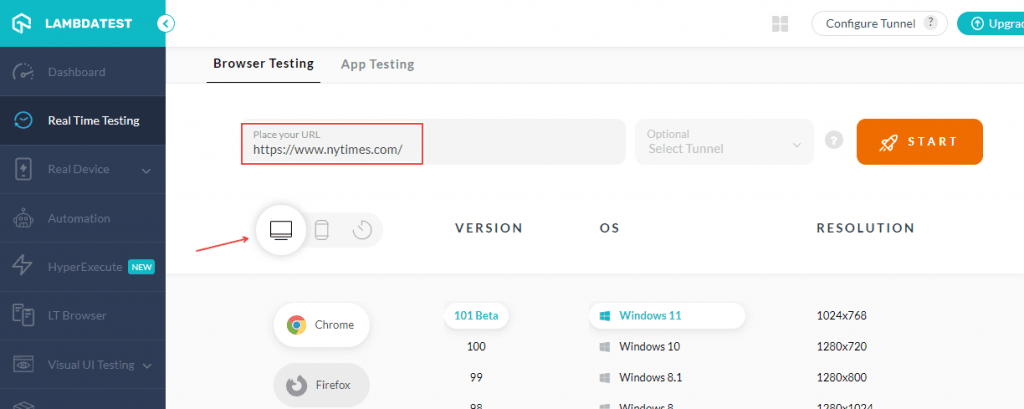Click the LambdaTest logo icon

(x=22, y=23)
